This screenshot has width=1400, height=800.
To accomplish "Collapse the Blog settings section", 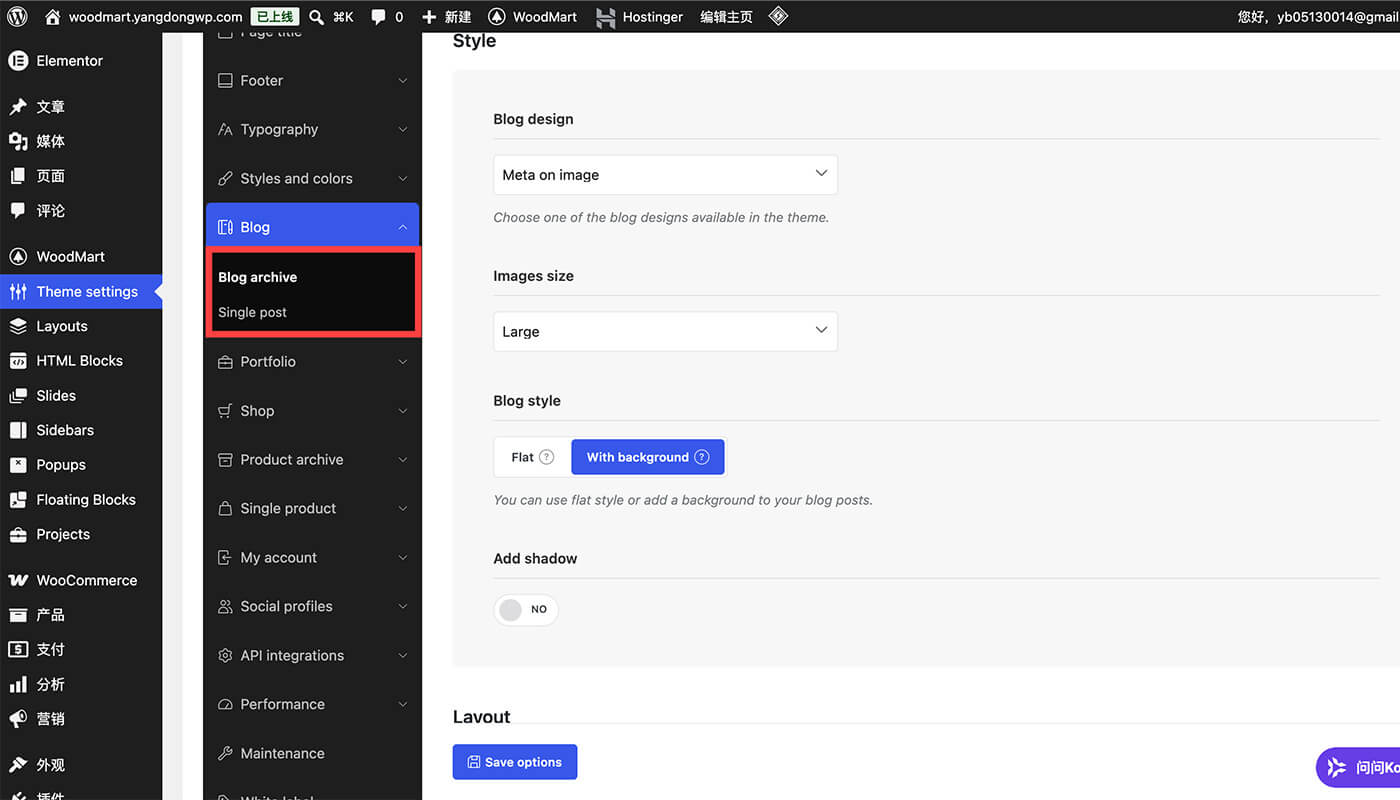I will click(312, 227).
